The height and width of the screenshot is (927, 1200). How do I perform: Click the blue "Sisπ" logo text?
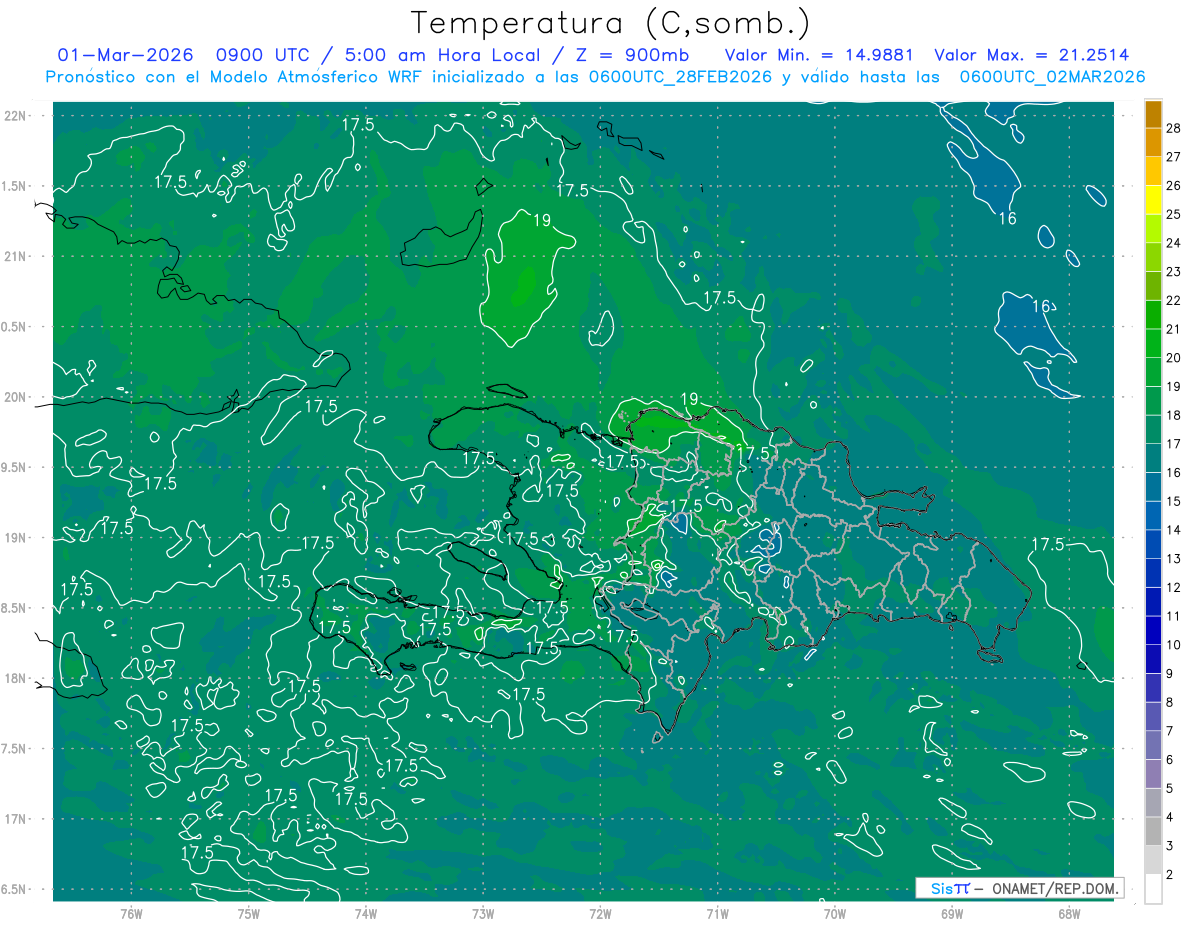[949, 888]
